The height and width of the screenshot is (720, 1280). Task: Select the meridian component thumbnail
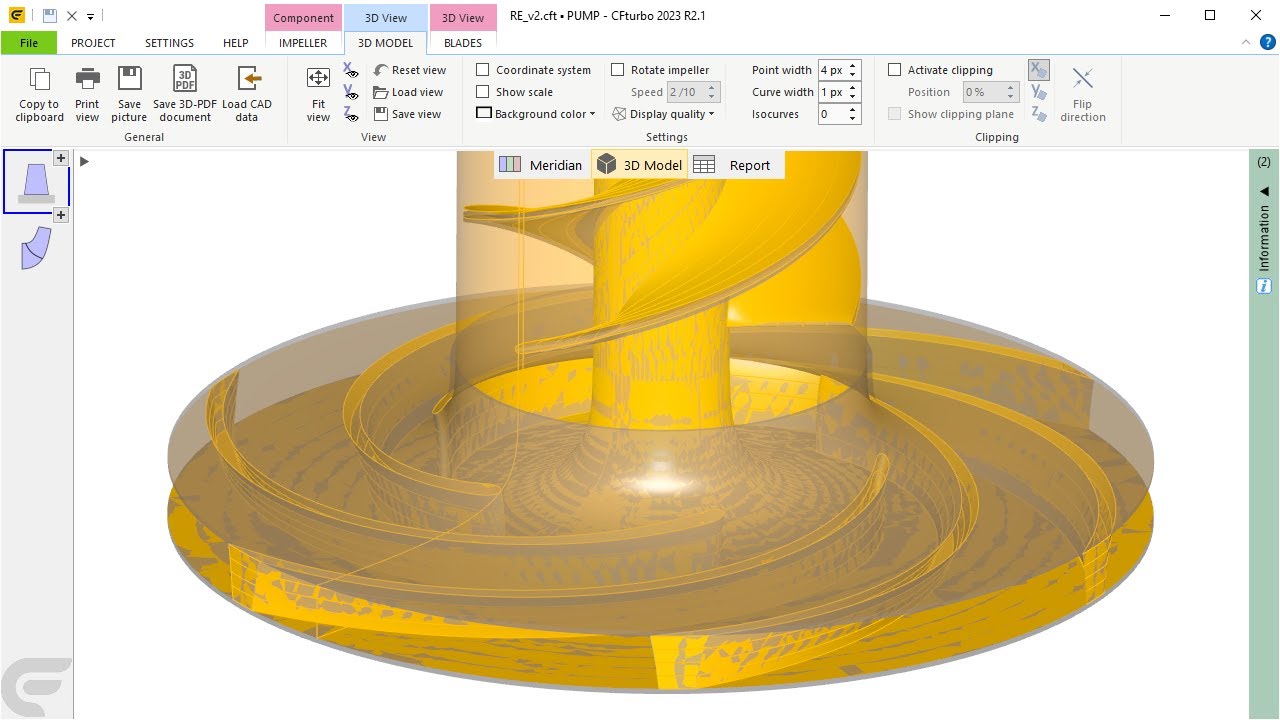pos(37,182)
